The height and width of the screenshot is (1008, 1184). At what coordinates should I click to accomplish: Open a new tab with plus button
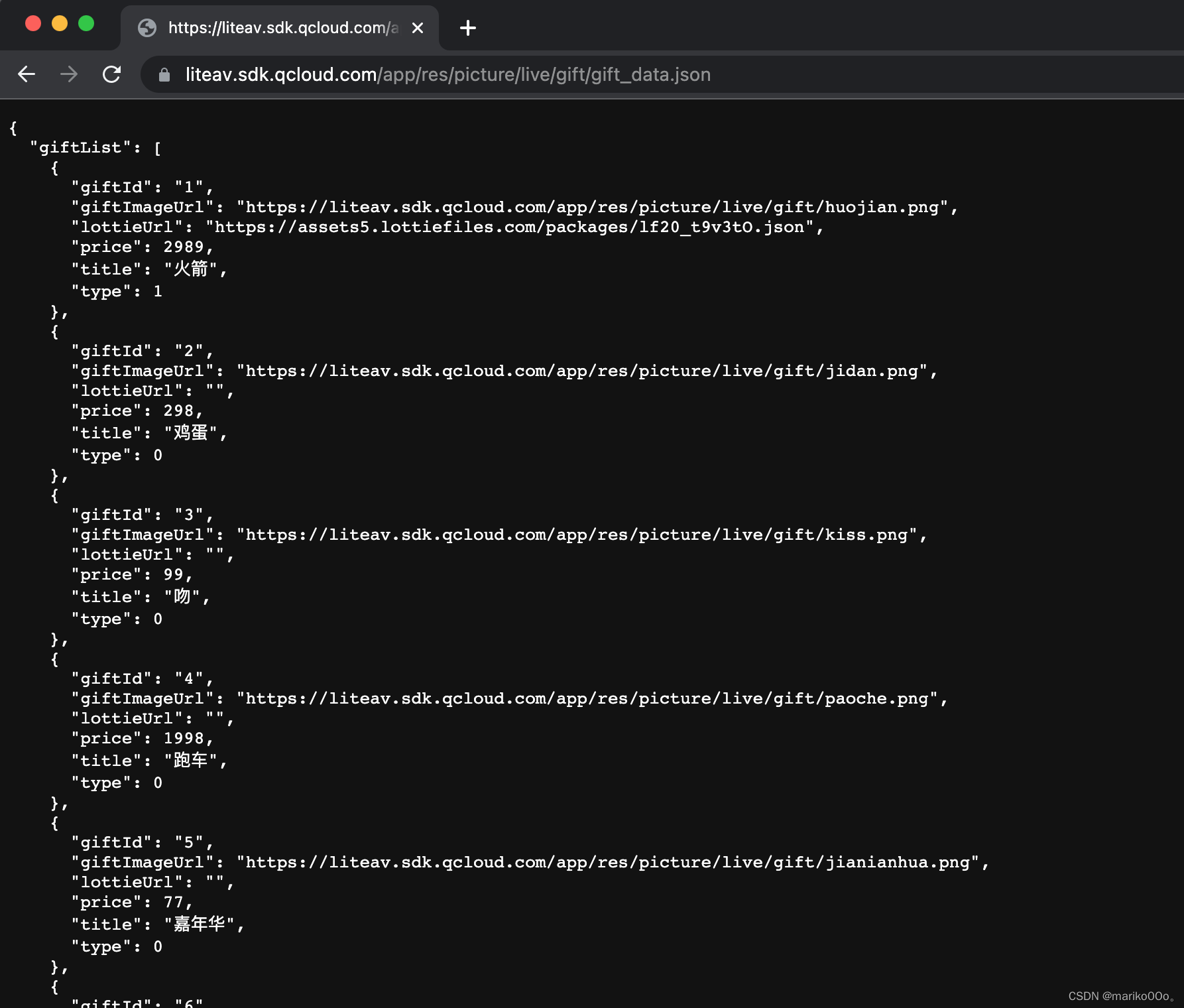pos(468,28)
